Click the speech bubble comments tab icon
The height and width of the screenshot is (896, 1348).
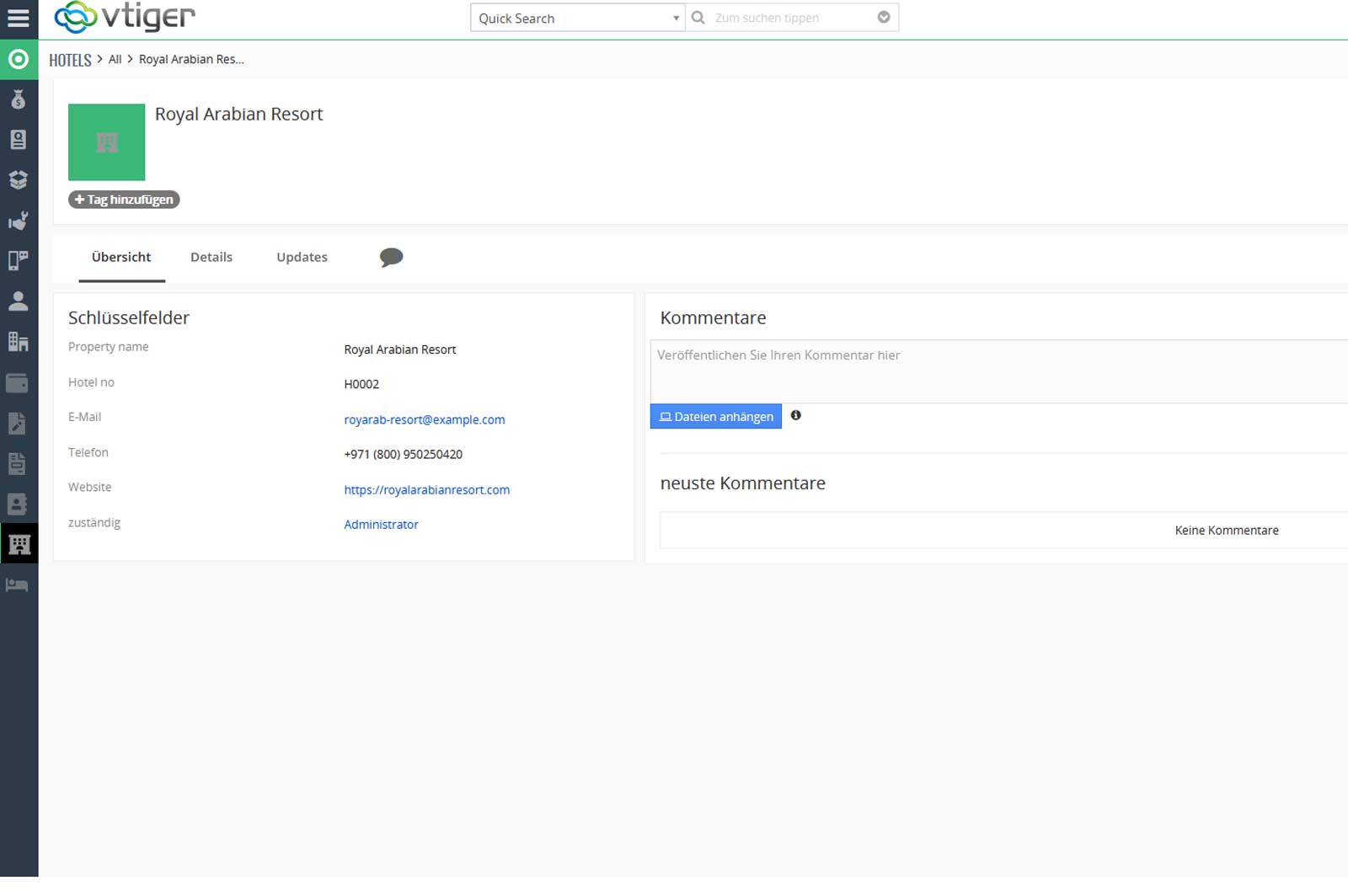click(x=391, y=258)
